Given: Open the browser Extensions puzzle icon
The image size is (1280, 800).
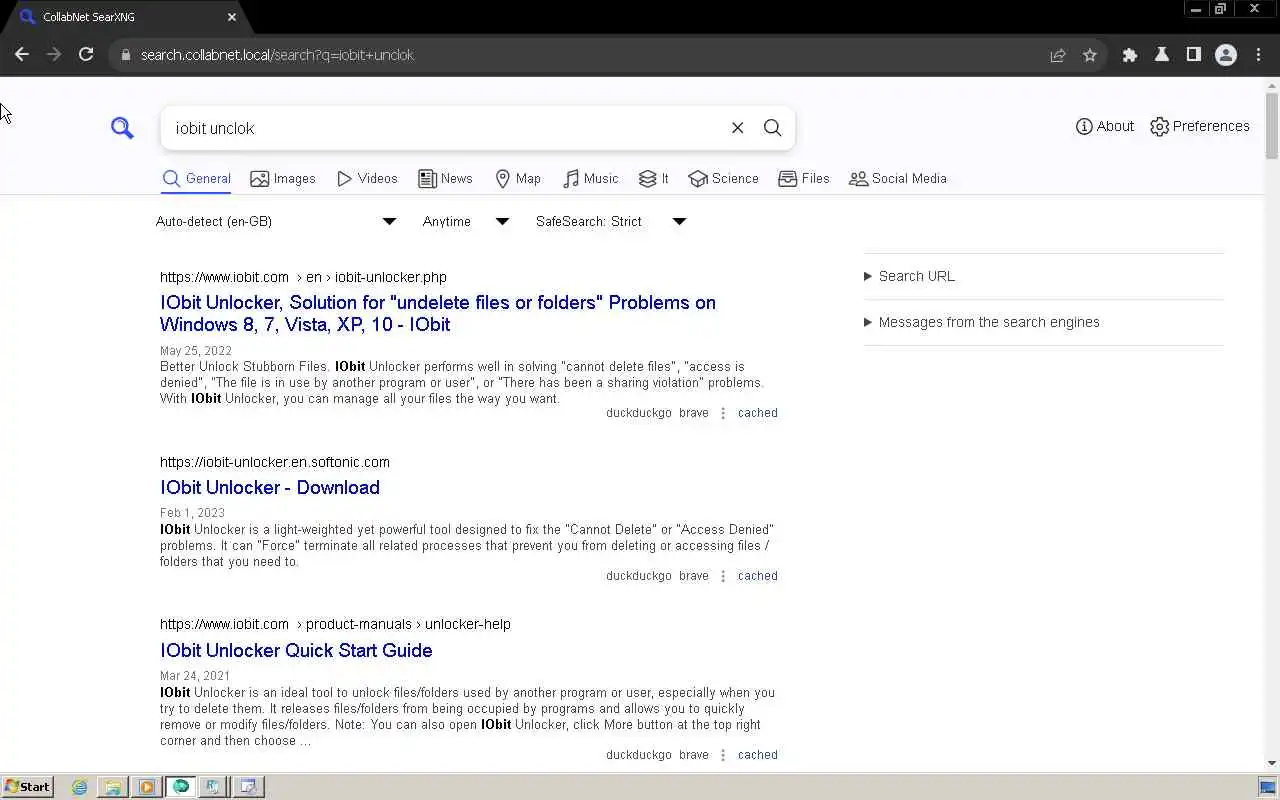Looking at the screenshot, I should tap(1130, 55).
